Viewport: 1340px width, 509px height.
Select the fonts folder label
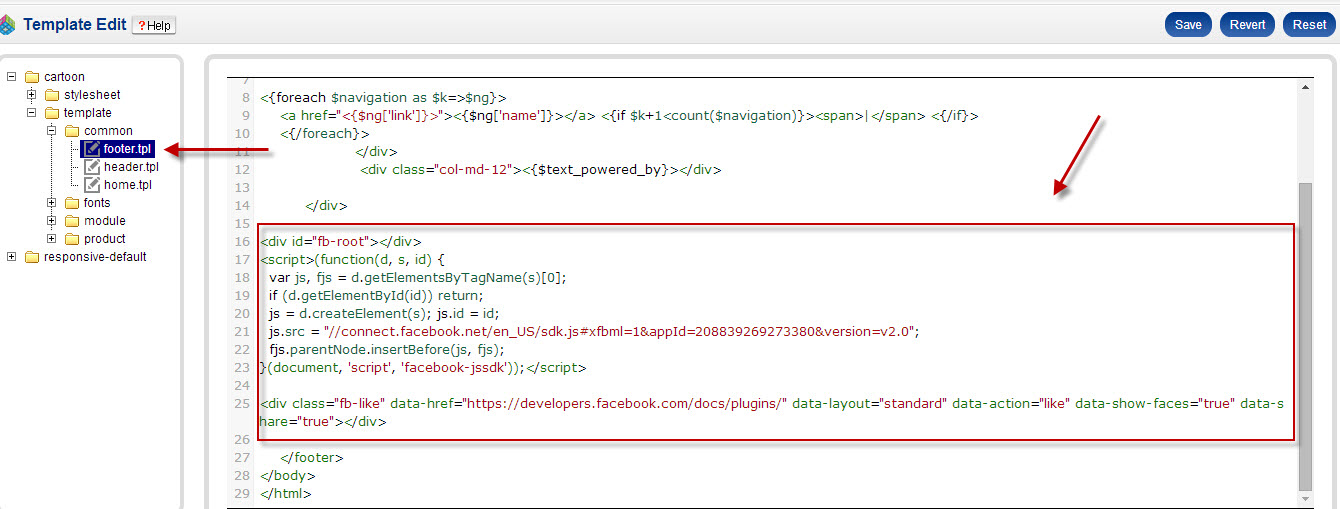[97, 203]
